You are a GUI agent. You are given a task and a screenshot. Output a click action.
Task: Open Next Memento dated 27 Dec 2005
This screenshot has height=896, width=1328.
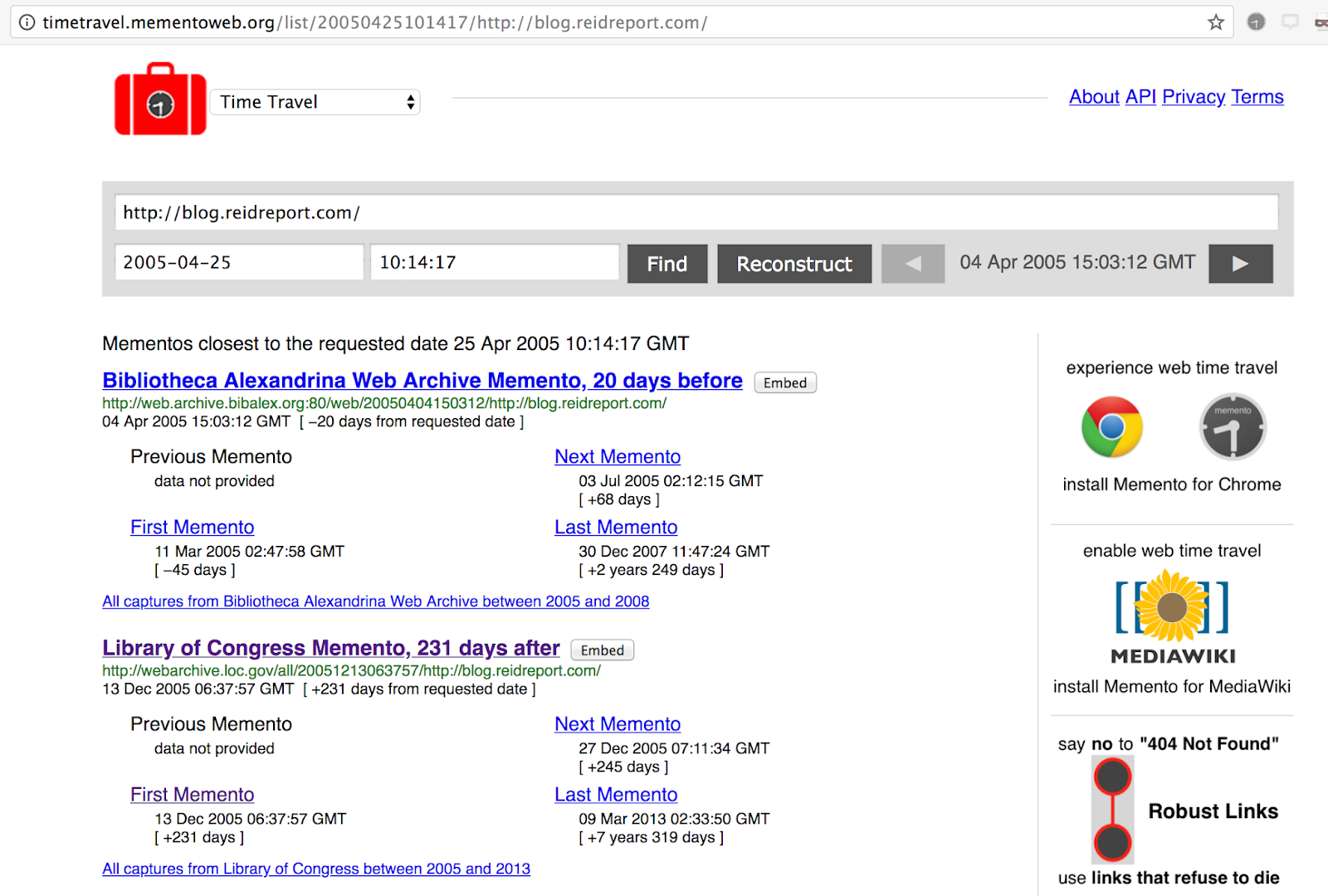click(618, 724)
